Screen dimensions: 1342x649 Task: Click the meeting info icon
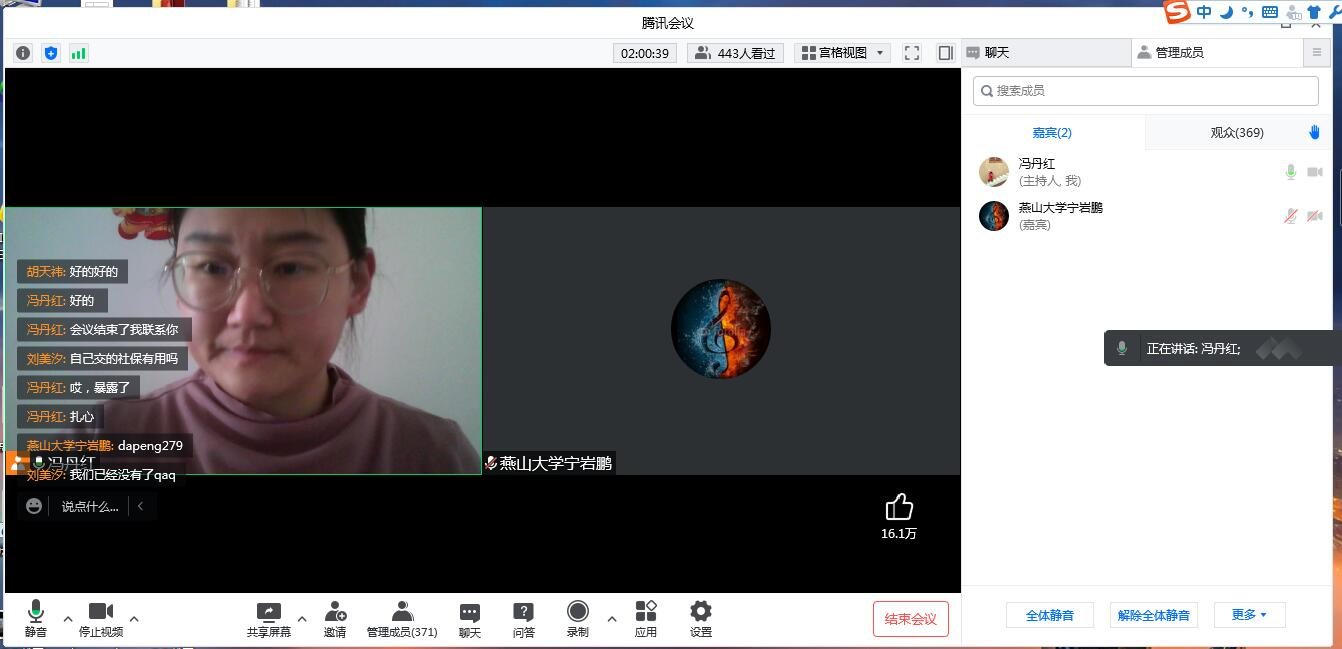[23, 53]
